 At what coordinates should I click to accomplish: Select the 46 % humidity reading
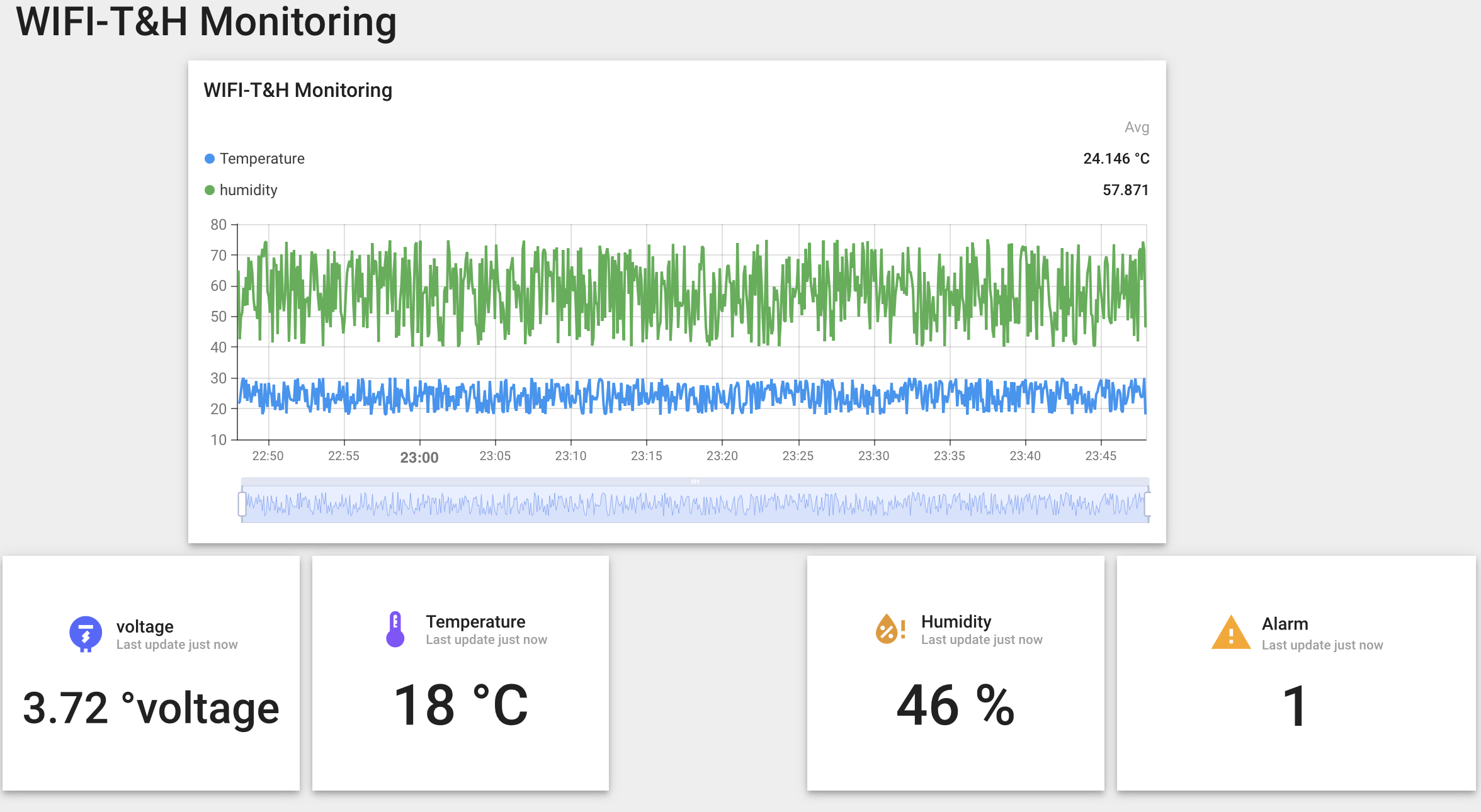(x=956, y=706)
